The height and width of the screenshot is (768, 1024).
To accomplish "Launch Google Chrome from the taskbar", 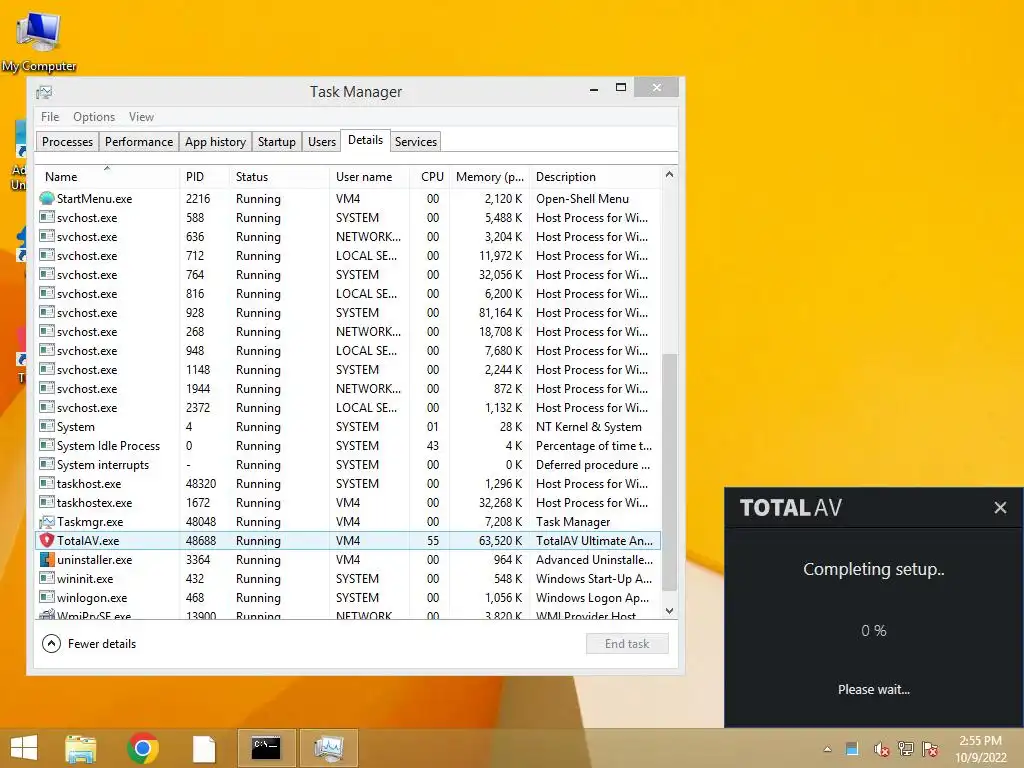I will coord(142,748).
